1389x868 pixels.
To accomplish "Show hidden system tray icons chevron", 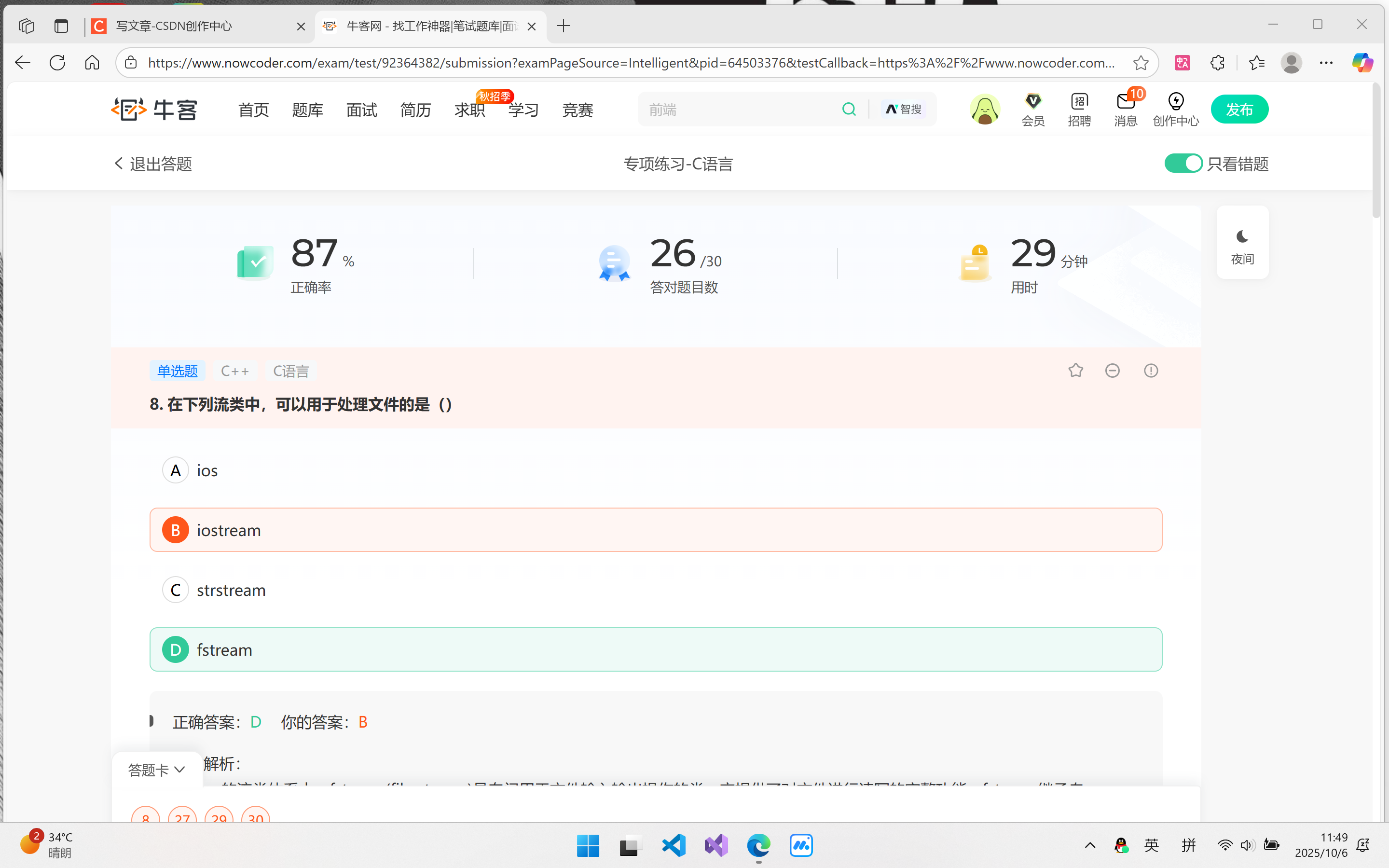I will pos(1090,845).
